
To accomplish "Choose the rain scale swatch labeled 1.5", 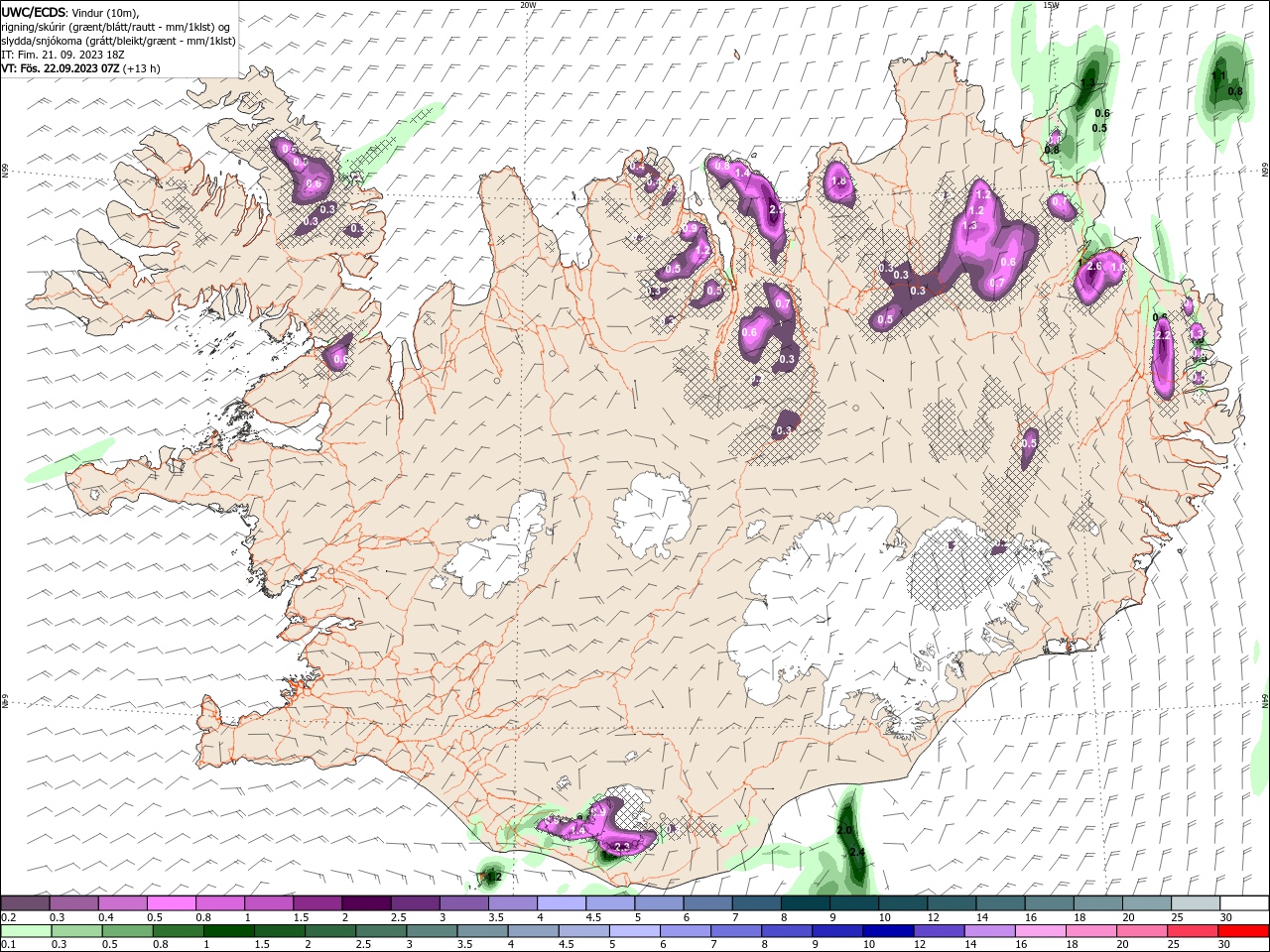I will (280, 931).
